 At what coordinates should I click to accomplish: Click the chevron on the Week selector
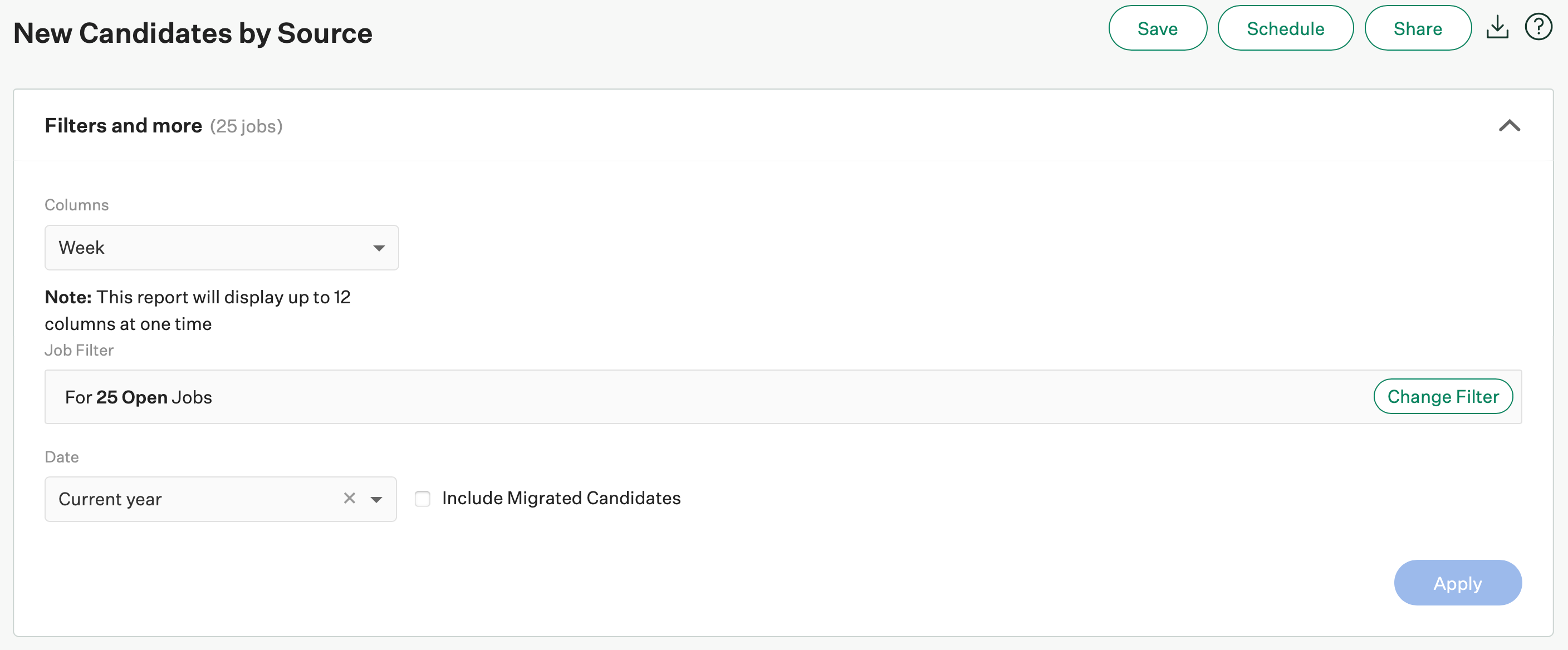pyautogui.click(x=379, y=247)
